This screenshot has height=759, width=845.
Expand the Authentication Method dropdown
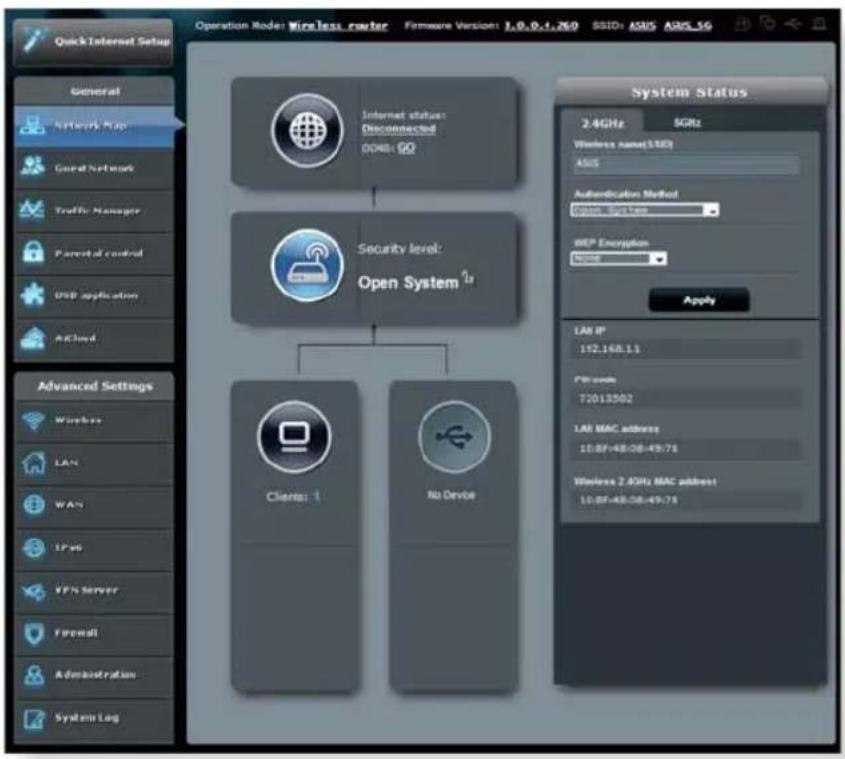(x=645, y=210)
